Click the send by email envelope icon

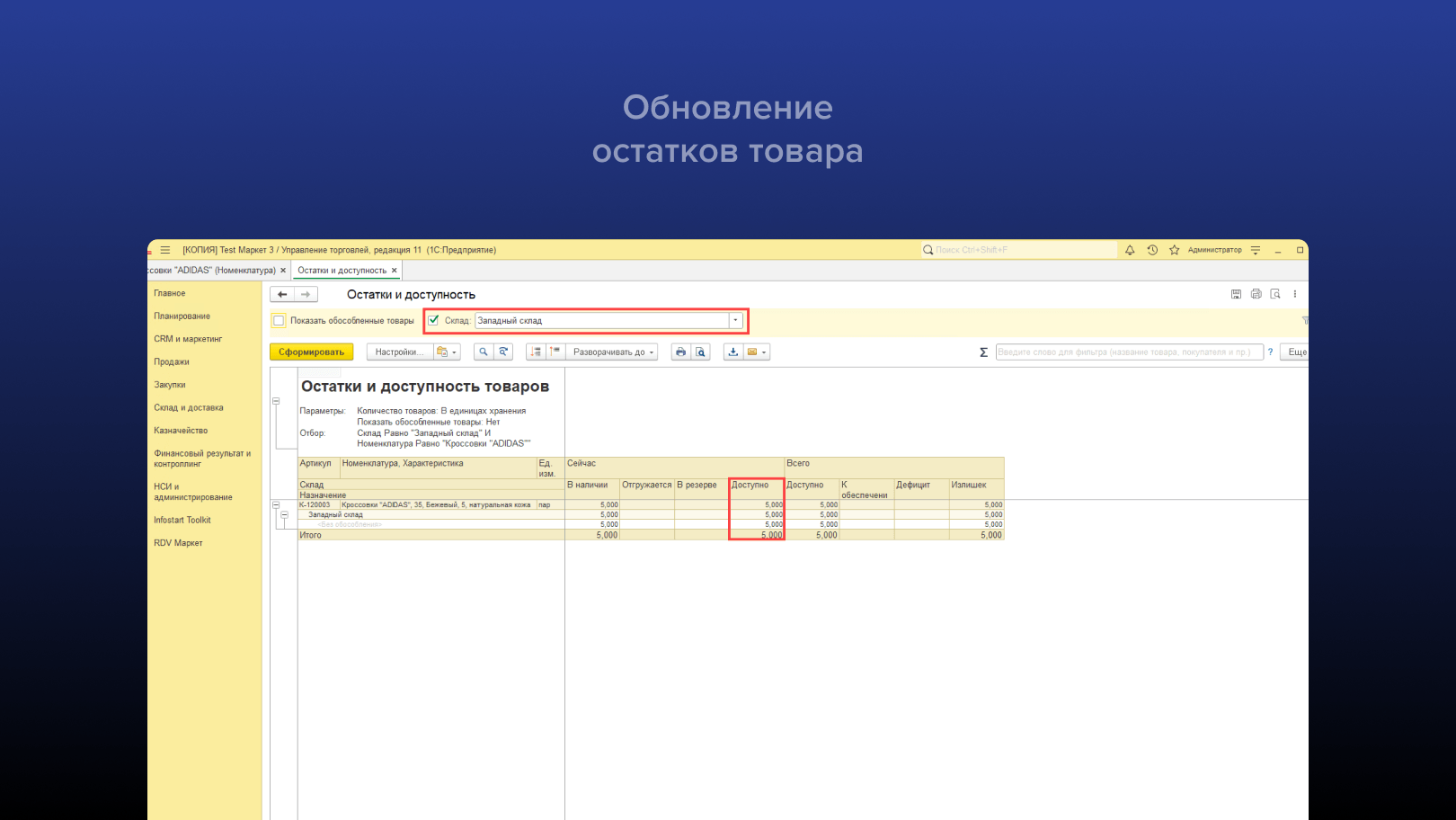click(x=752, y=352)
